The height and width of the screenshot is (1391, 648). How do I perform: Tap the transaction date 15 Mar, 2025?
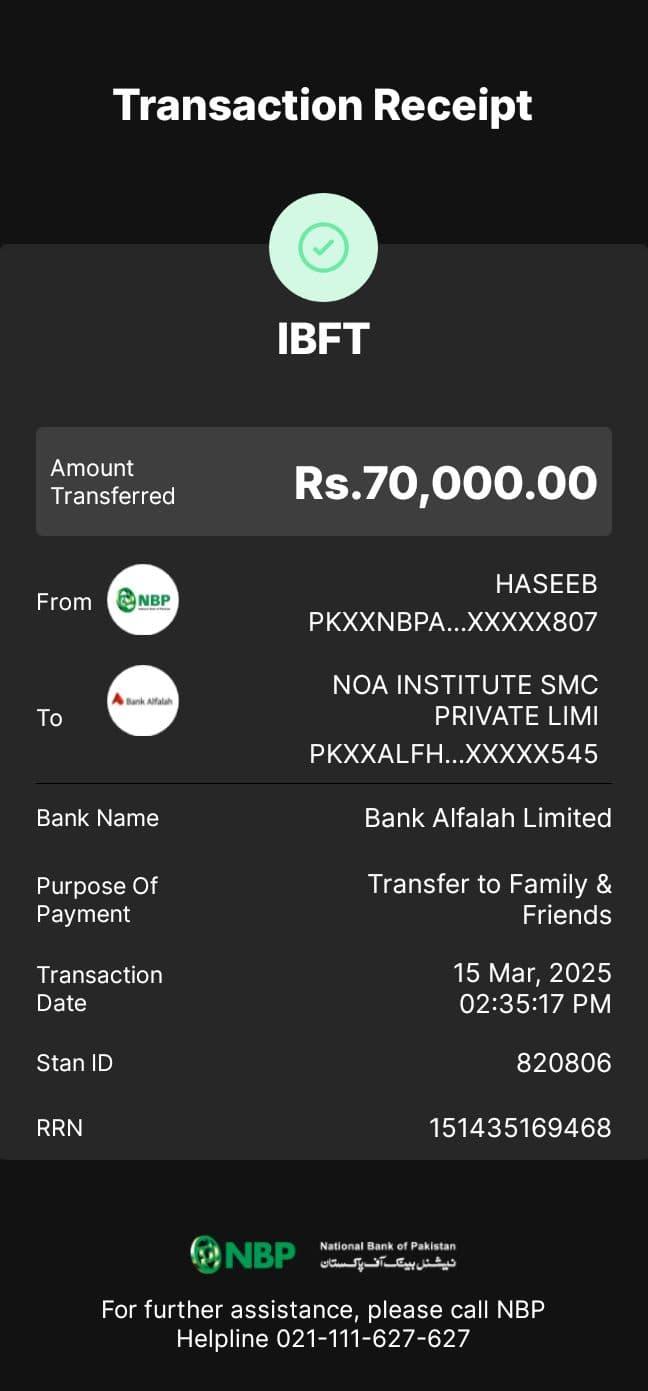[531, 973]
